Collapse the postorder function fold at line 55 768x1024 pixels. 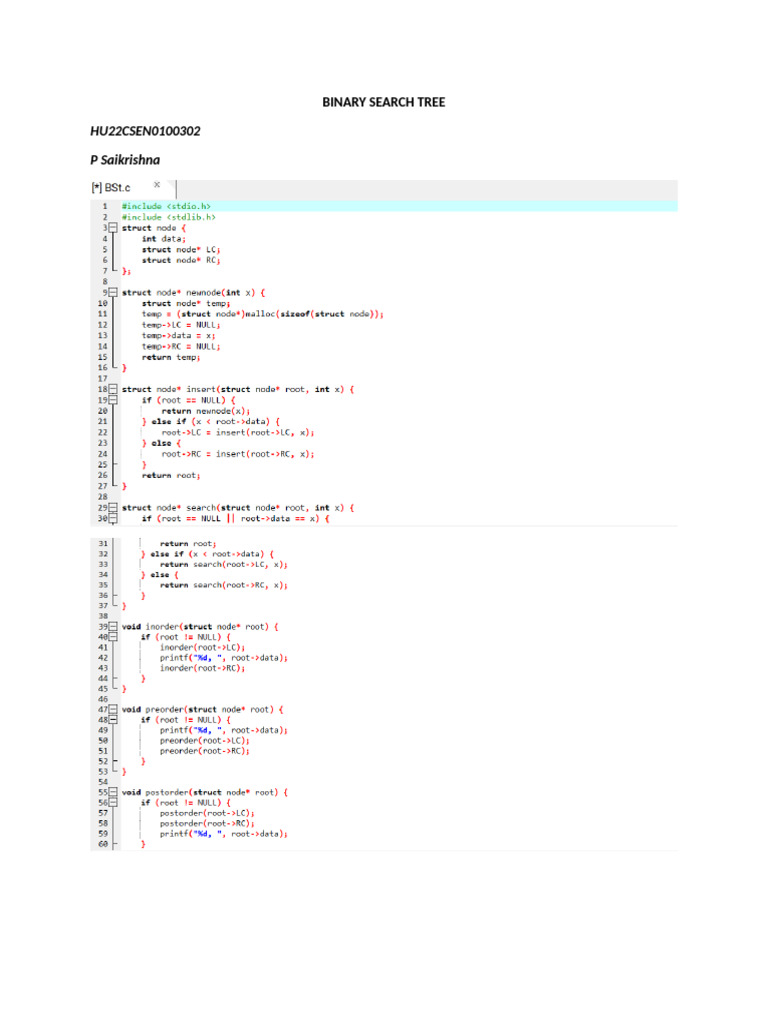[113, 792]
